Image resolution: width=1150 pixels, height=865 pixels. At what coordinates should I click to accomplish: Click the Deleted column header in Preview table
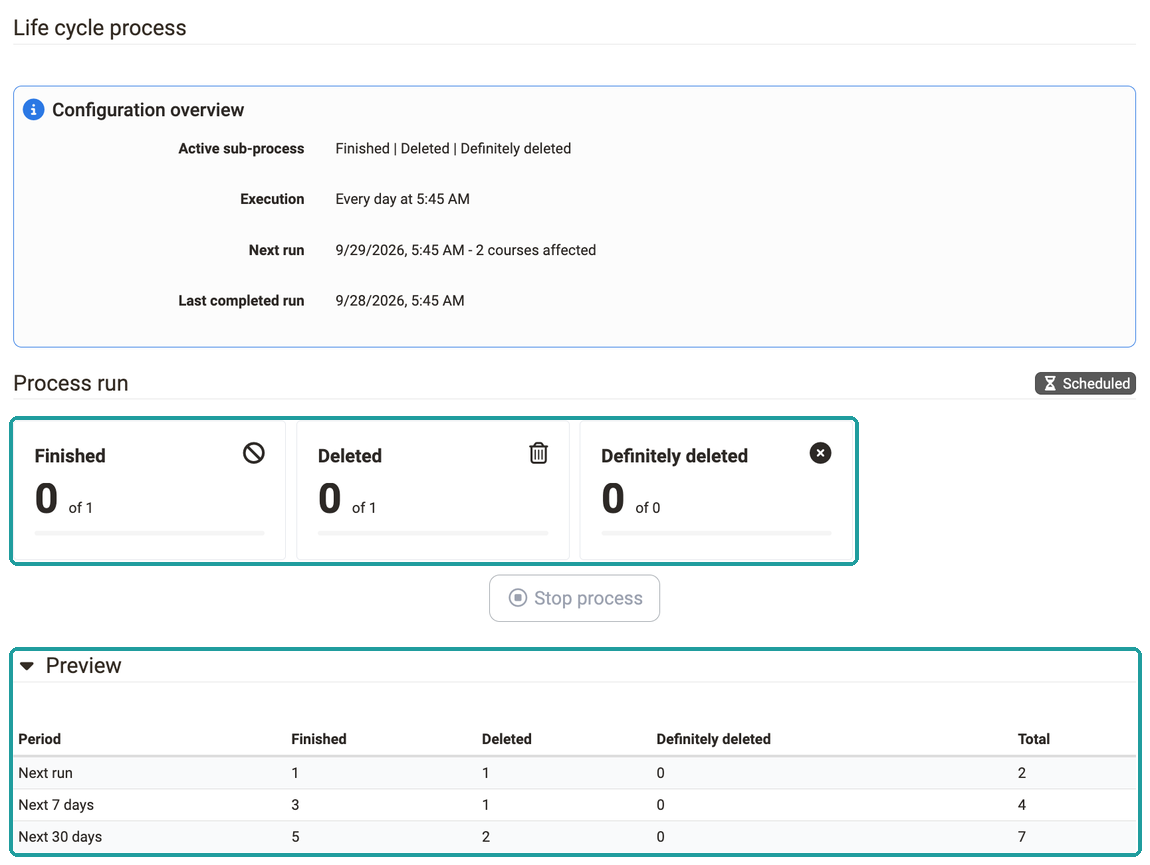(x=507, y=739)
